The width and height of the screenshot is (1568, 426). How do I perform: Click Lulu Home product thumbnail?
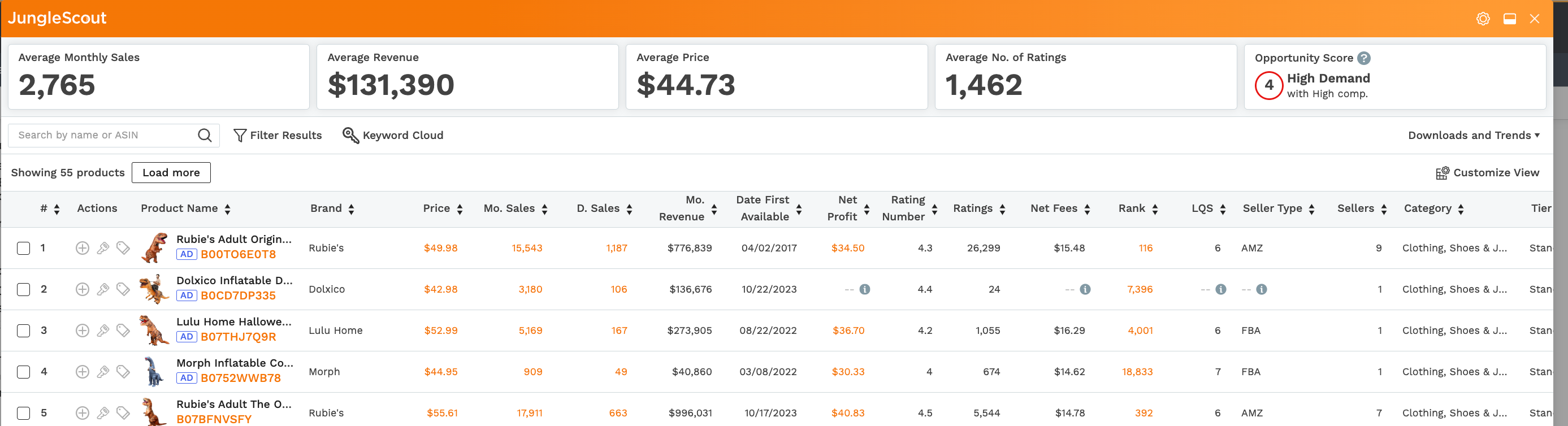click(x=155, y=331)
